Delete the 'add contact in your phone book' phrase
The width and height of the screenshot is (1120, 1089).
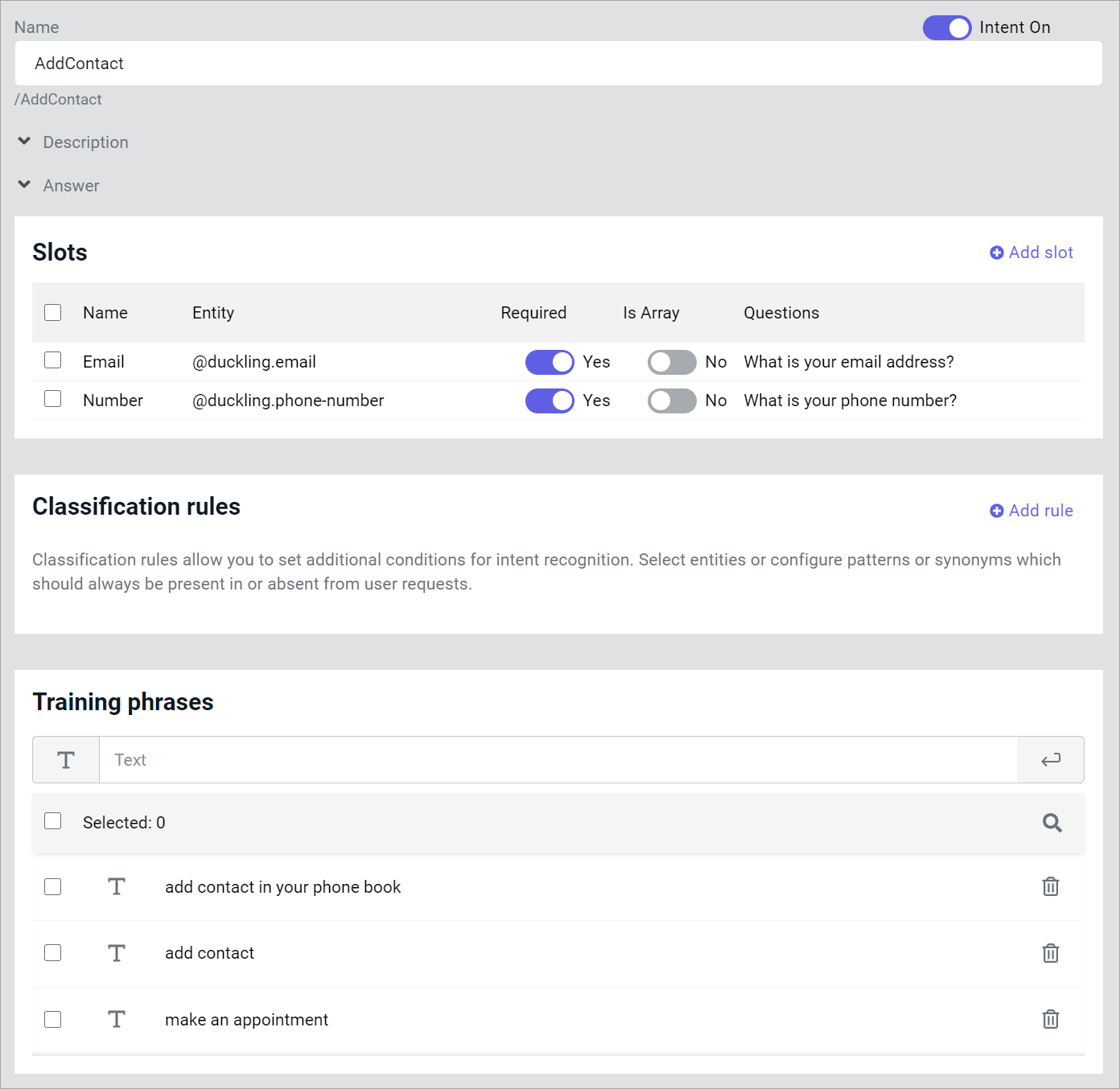tap(1050, 886)
